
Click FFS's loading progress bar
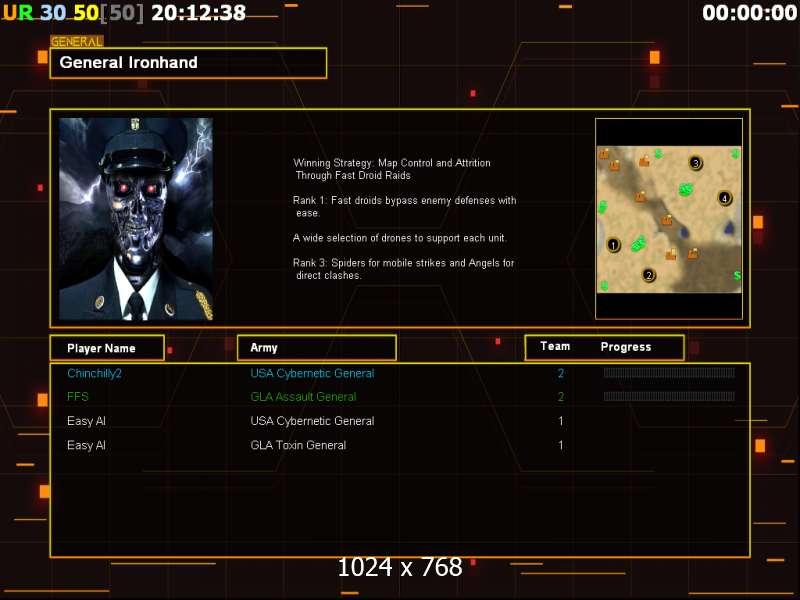(669, 396)
